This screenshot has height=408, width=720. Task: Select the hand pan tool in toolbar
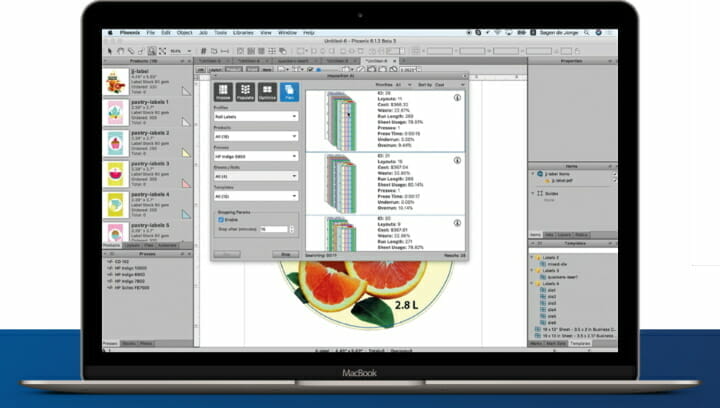click(x=120, y=51)
